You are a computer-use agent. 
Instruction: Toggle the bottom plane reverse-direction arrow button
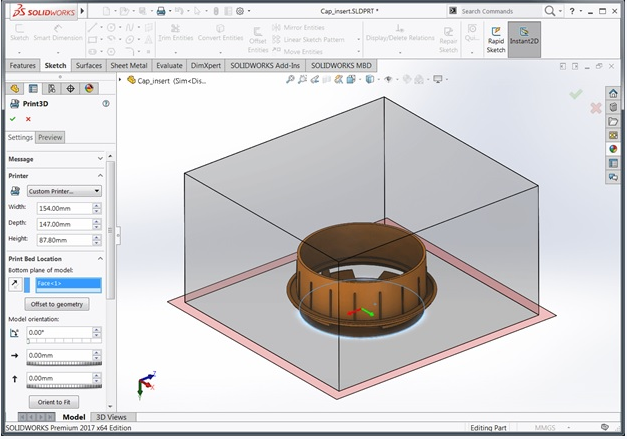[x=14, y=284]
